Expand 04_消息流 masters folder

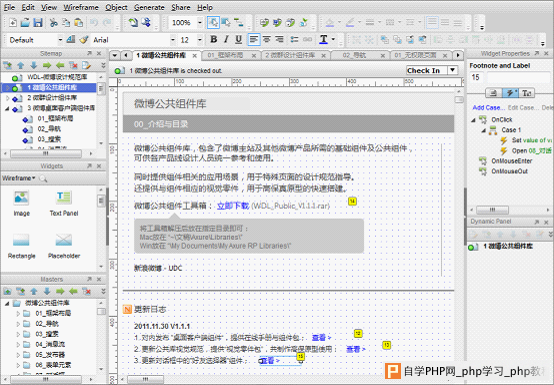click(x=18, y=344)
